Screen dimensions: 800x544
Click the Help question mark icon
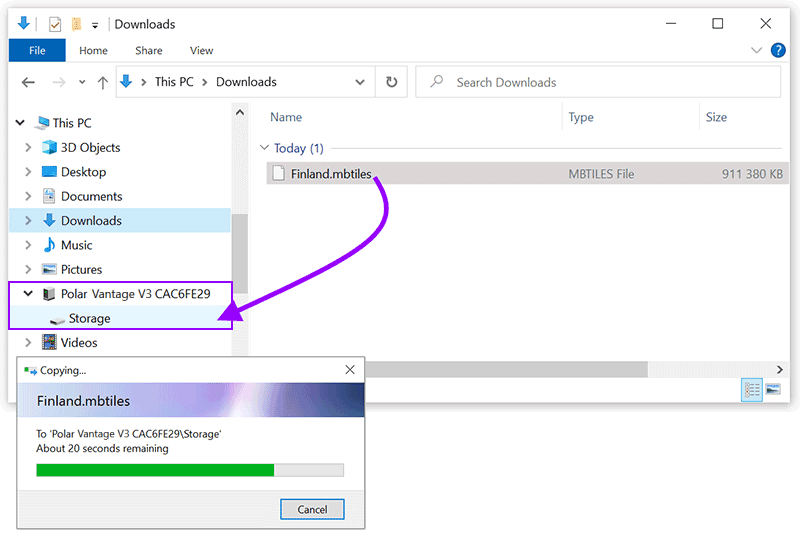click(x=778, y=50)
